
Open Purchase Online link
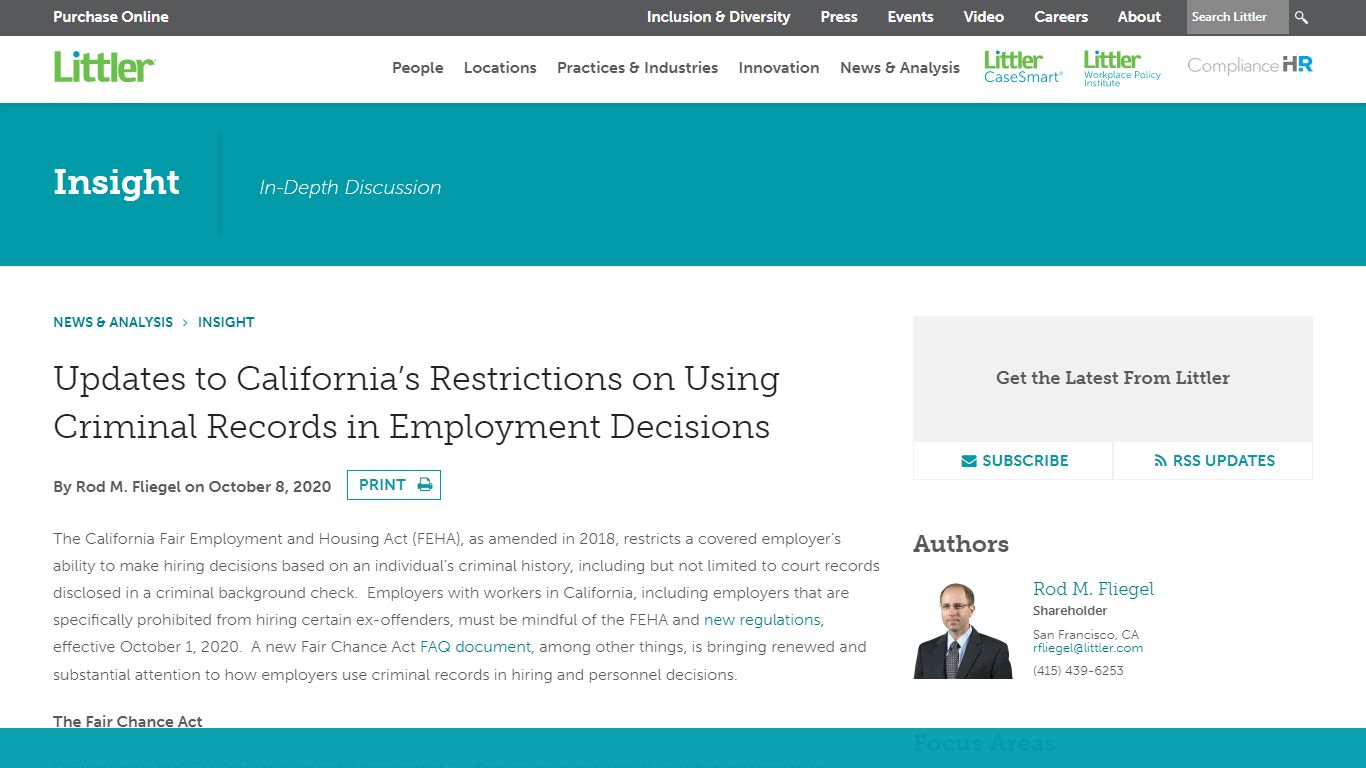(x=111, y=17)
